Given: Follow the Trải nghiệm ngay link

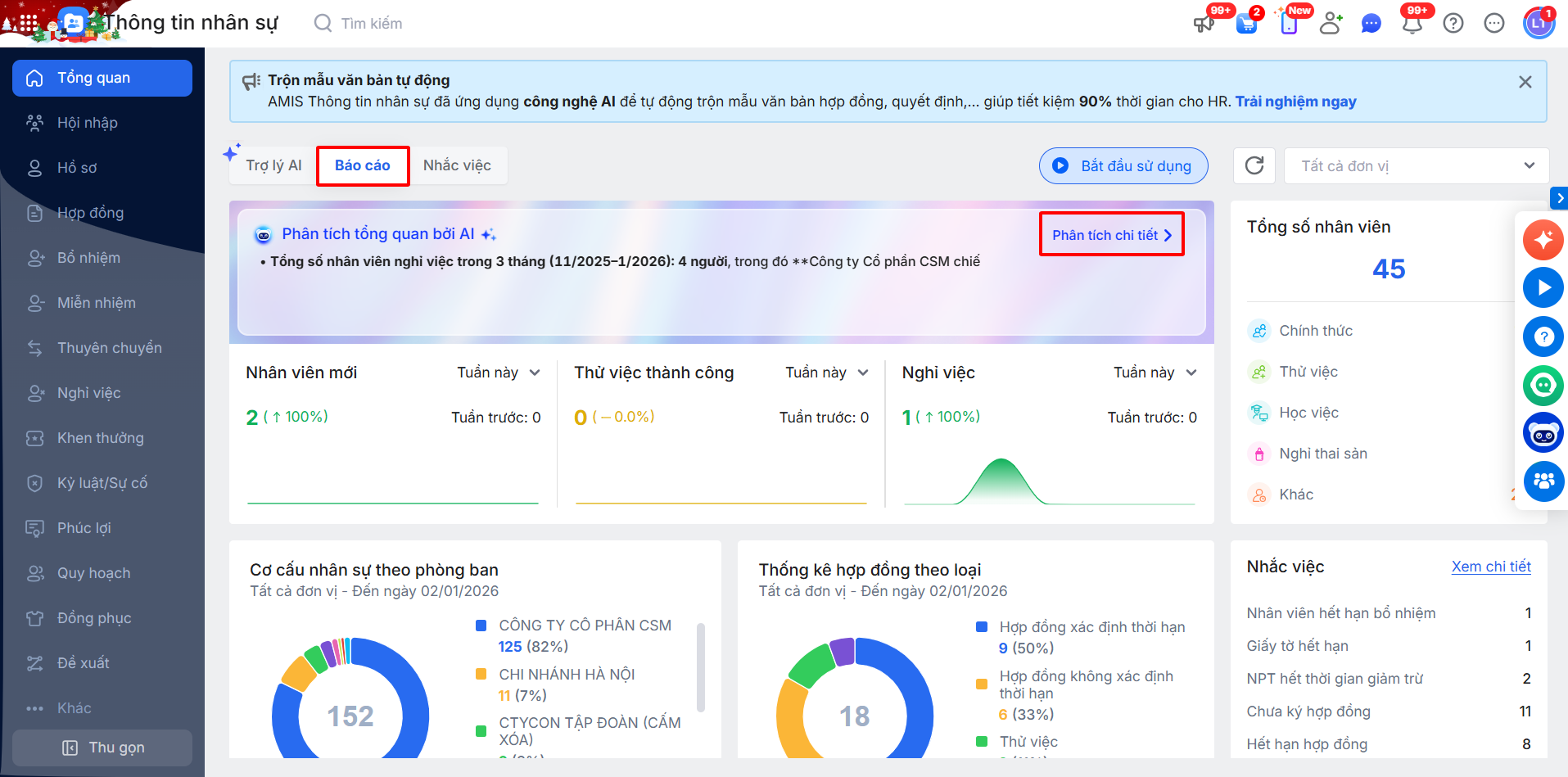Looking at the screenshot, I should (x=1295, y=102).
